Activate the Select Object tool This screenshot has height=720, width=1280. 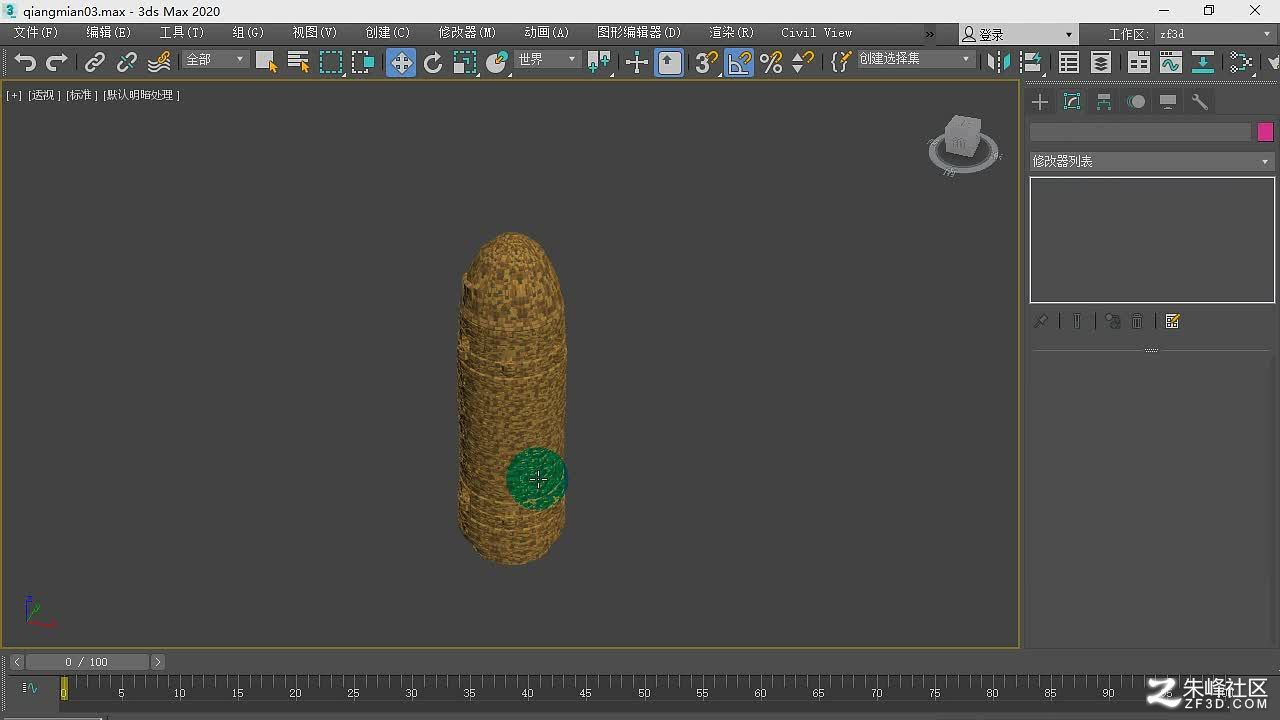(266, 62)
